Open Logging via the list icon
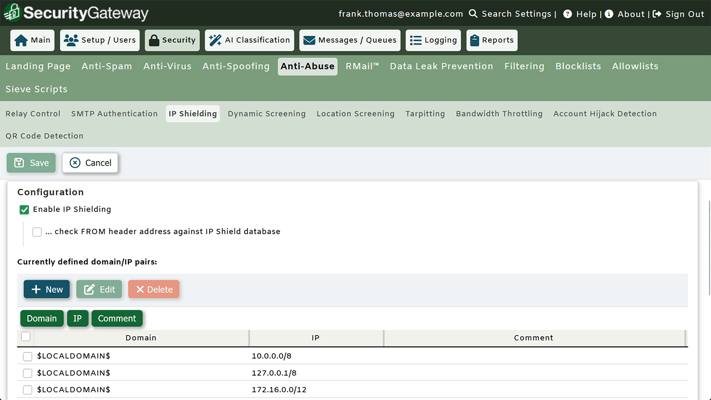This screenshot has width=711, height=400. (415, 40)
